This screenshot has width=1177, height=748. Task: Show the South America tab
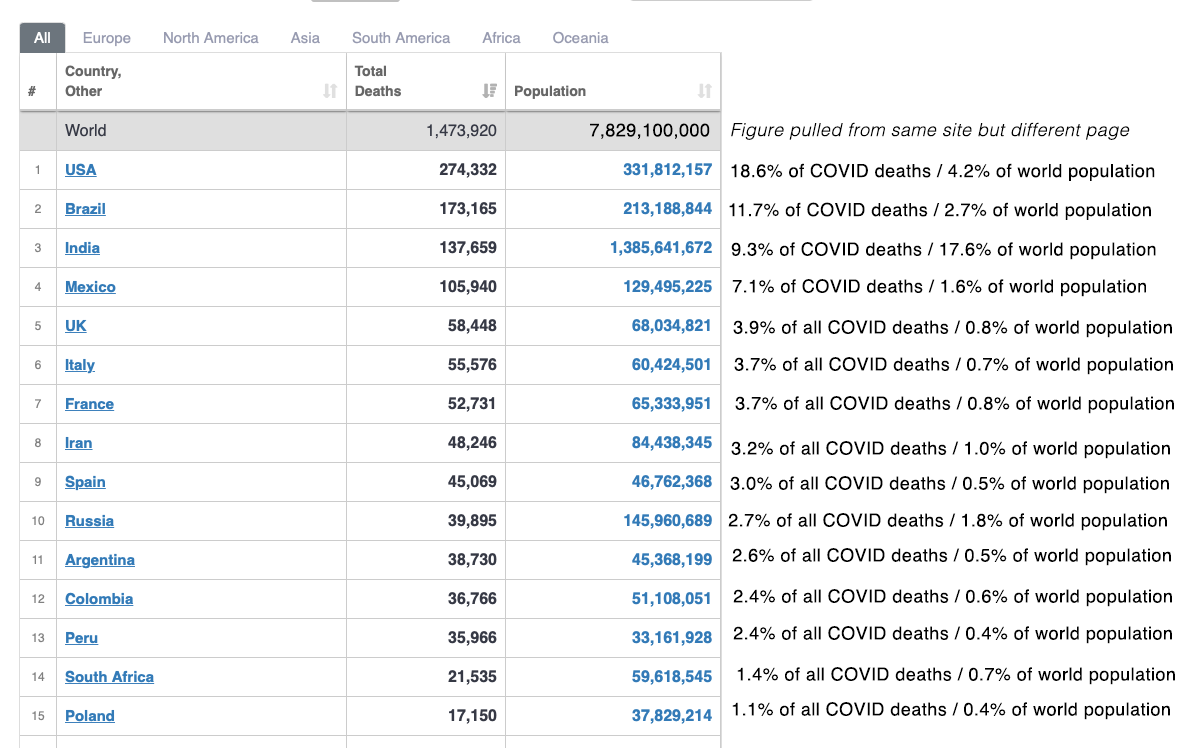pyautogui.click(x=400, y=38)
